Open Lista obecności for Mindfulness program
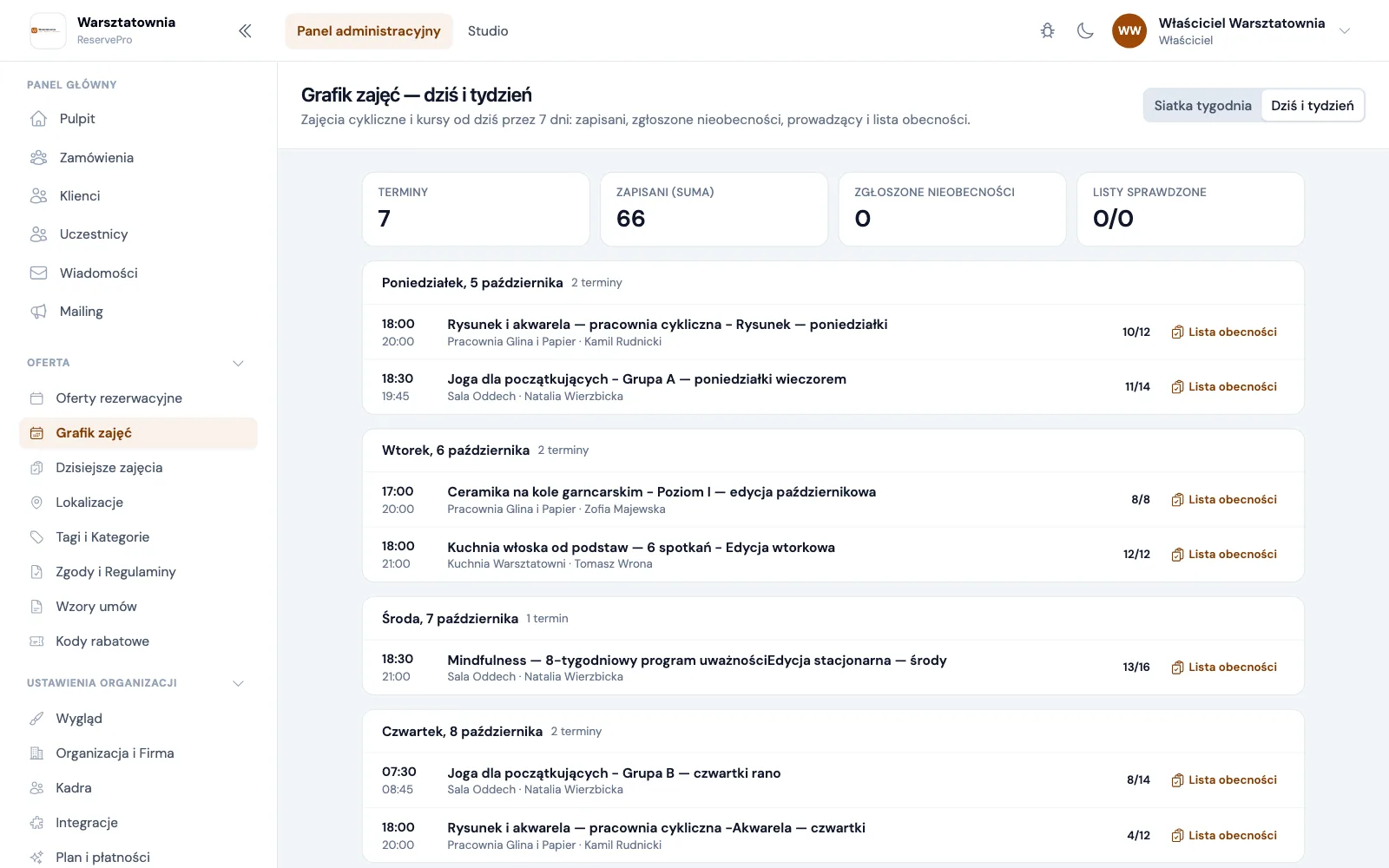Image resolution: width=1389 pixels, height=868 pixels. tap(1224, 667)
